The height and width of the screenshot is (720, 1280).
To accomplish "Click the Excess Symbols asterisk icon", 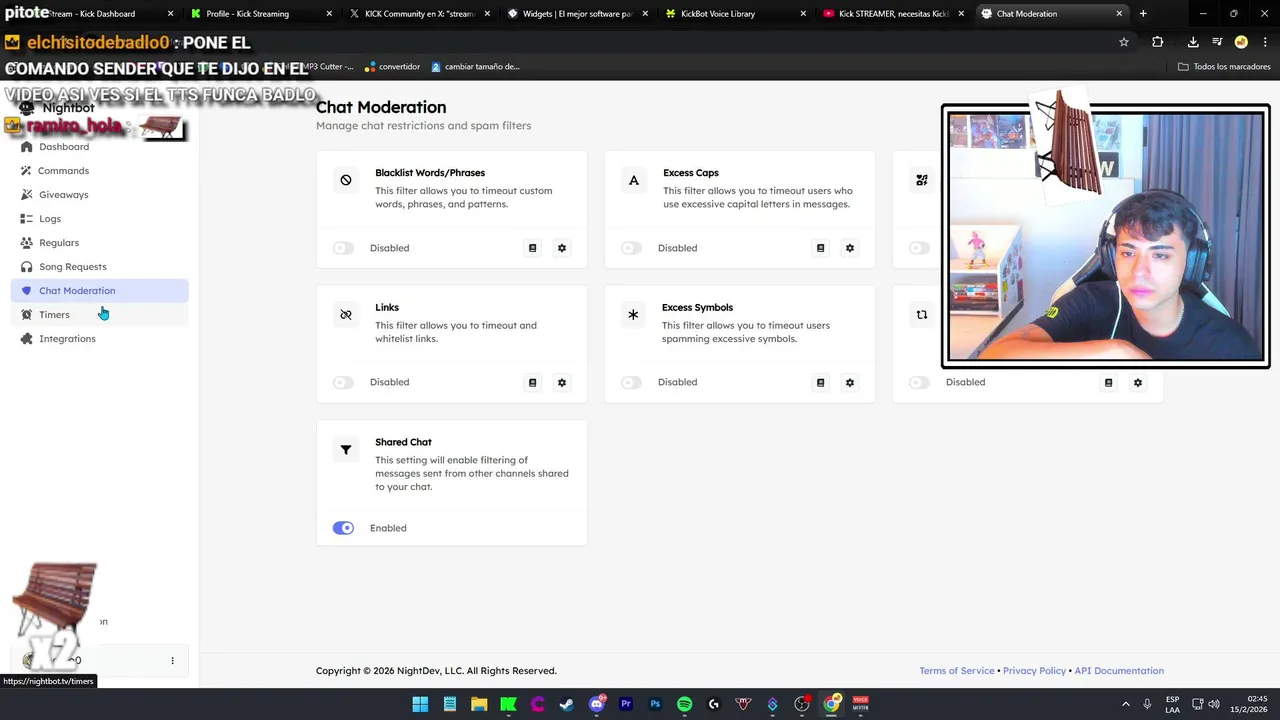I will 633,314.
